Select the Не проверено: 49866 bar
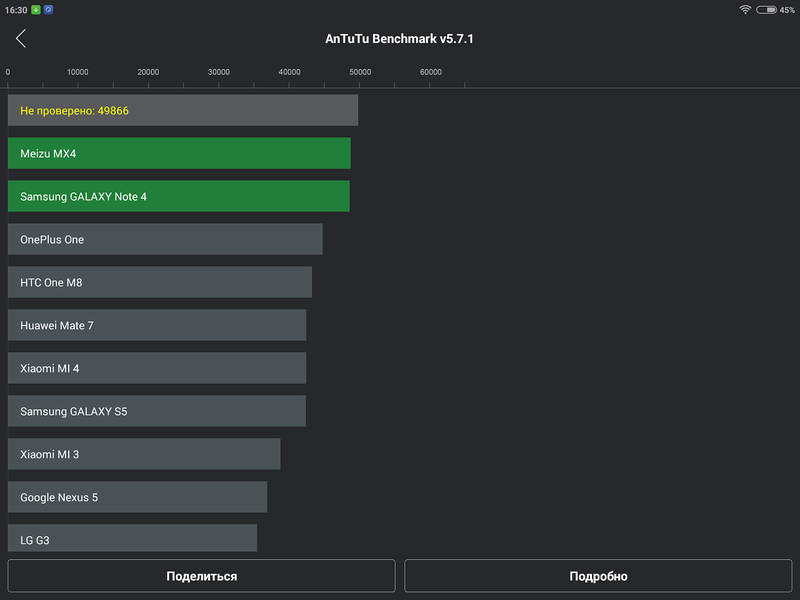This screenshot has width=800, height=600. tap(183, 110)
